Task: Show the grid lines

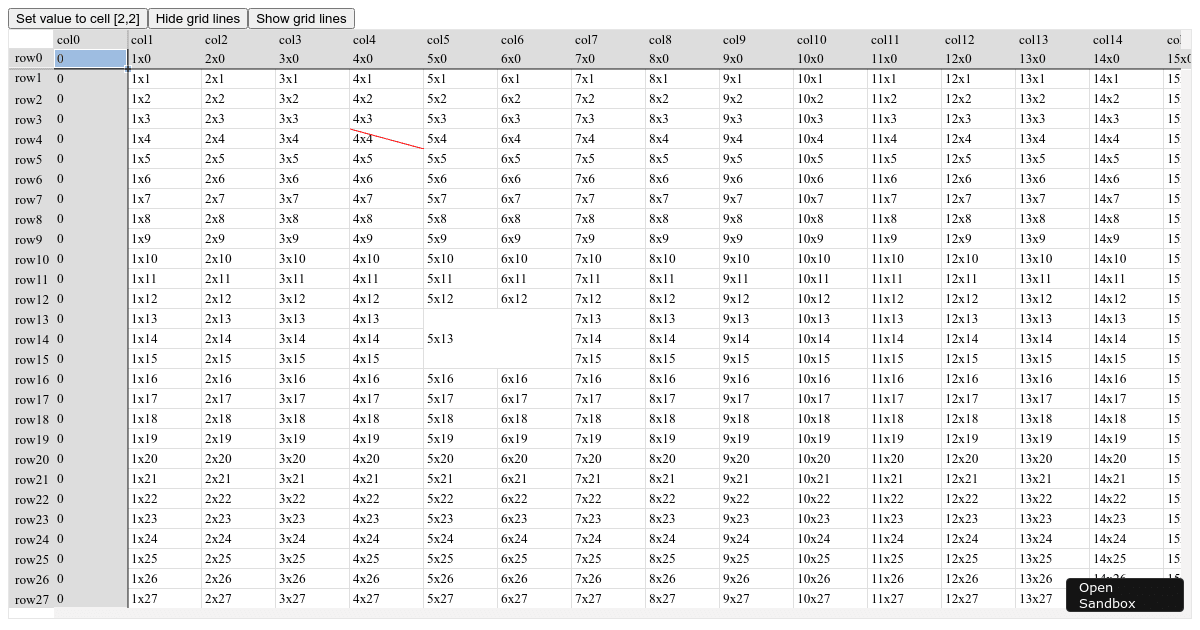Action: 301,19
